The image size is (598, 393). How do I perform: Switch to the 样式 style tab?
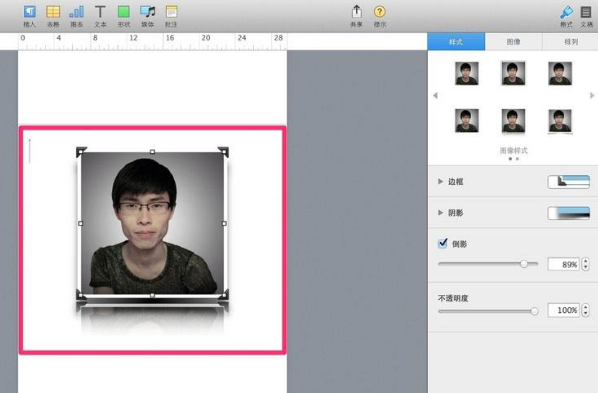point(456,42)
